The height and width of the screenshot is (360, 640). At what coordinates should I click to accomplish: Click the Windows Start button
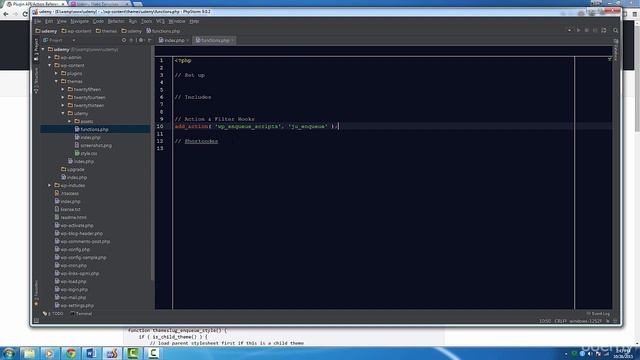coord(8,353)
